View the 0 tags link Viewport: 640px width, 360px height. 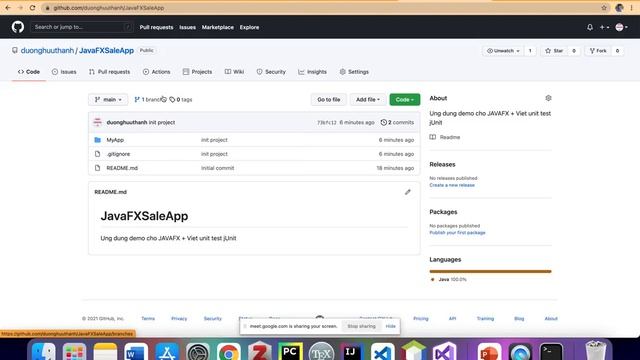(x=181, y=100)
